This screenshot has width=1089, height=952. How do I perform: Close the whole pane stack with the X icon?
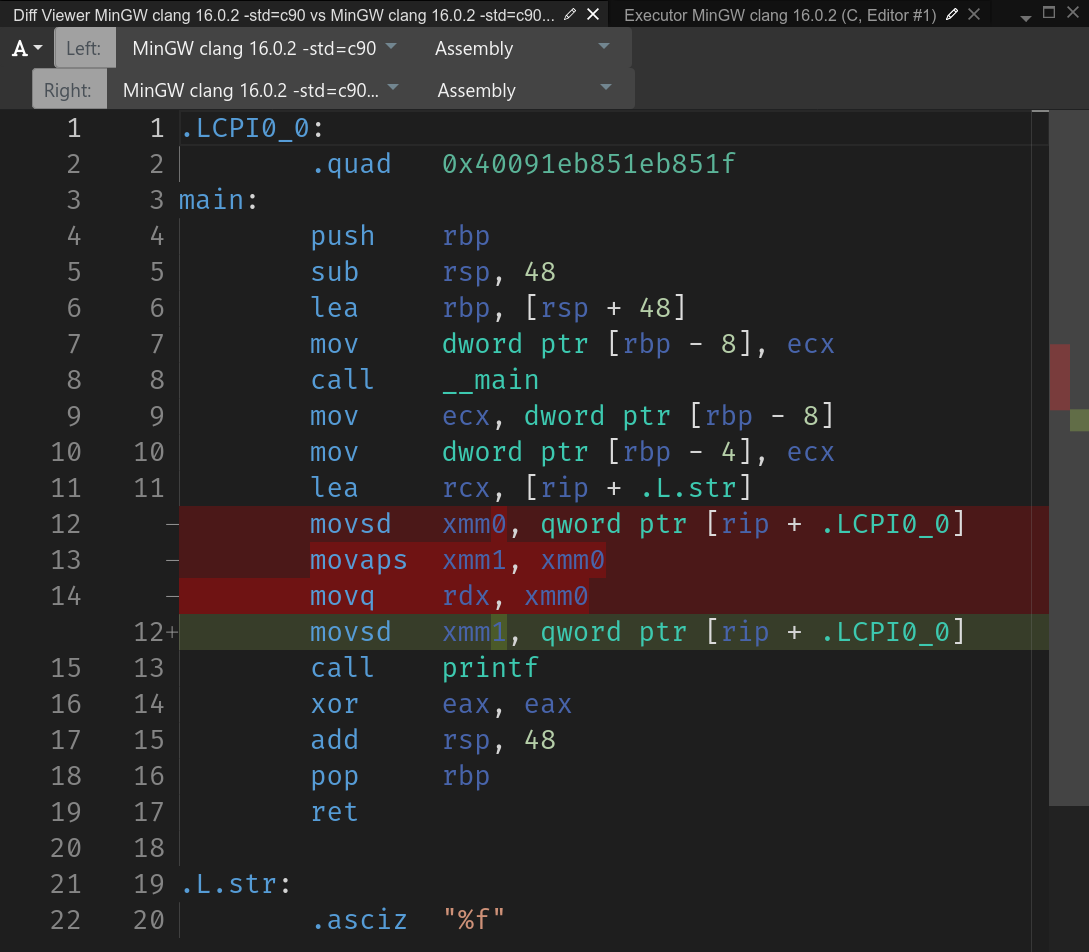click(1073, 14)
